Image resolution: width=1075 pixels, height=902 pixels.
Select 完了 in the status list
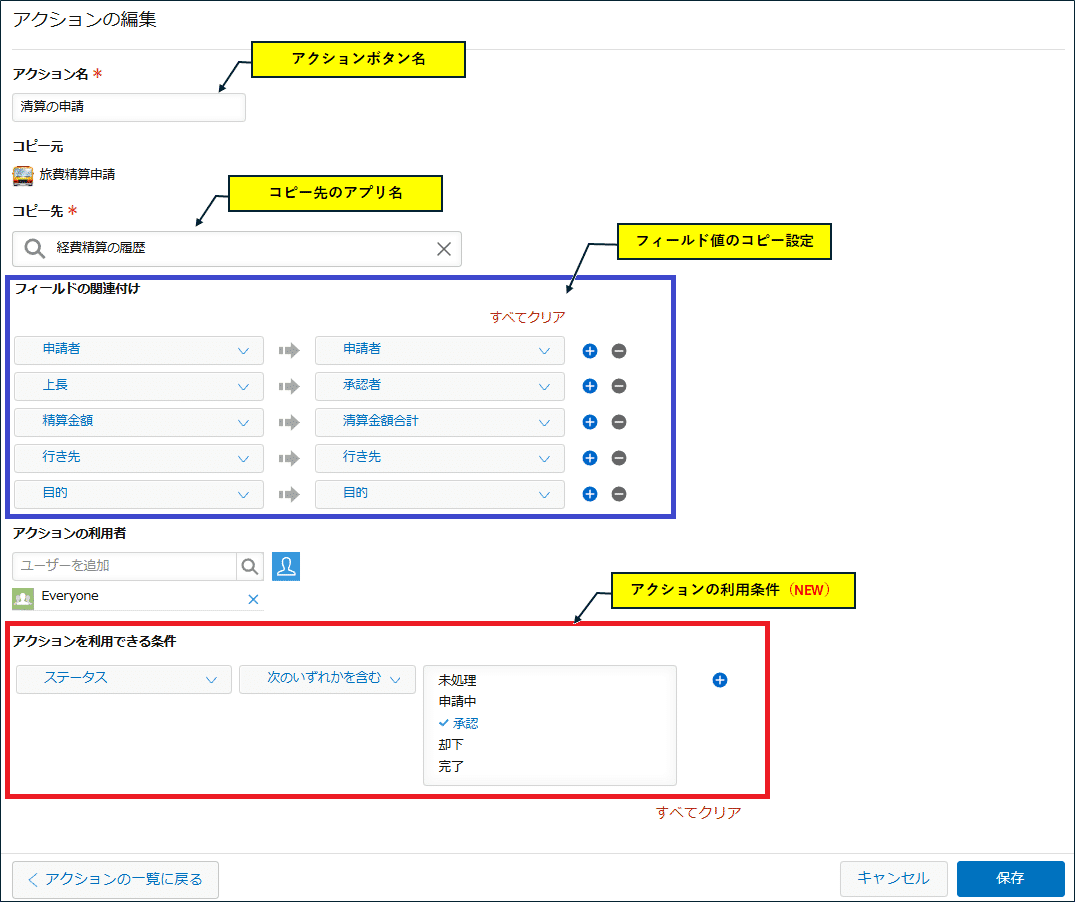(451, 766)
